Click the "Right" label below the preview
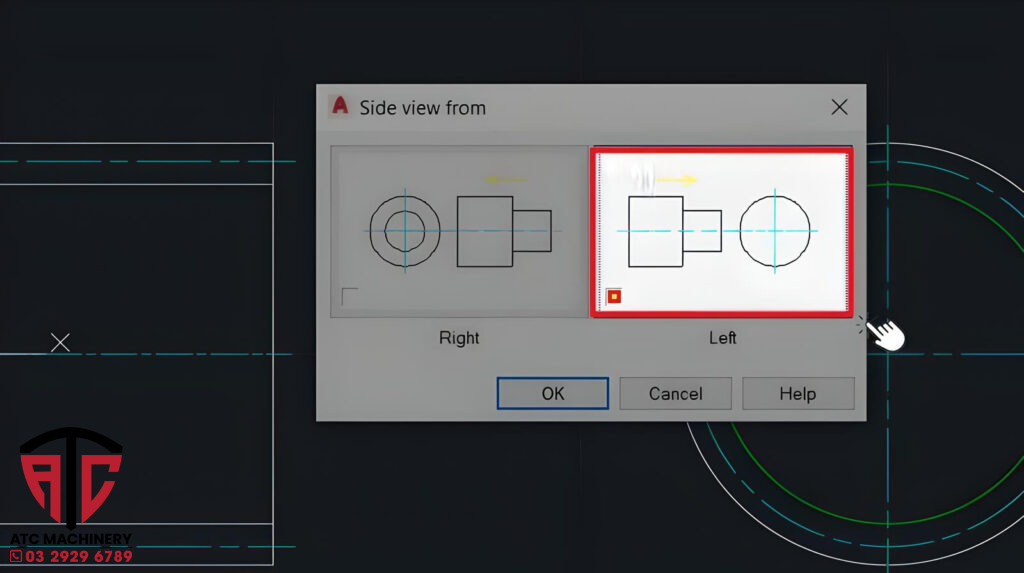The height and width of the screenshot is (573, 1024). pyautogui.click(x=459, y=338)
